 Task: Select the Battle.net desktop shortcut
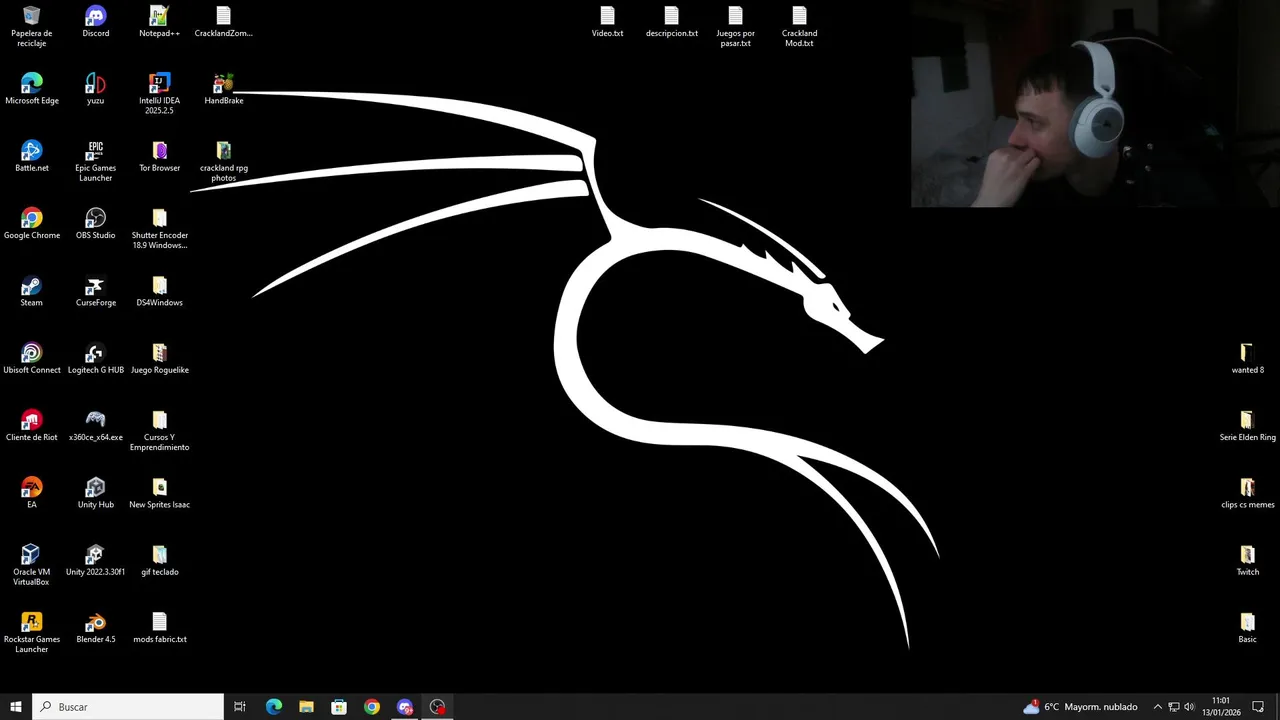coord(32,156)
